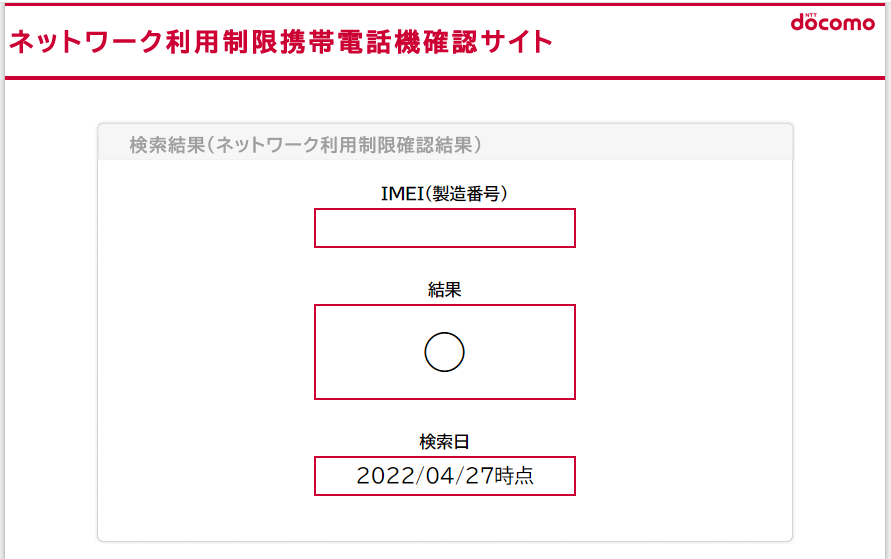Click the 結果 label

coord(444,290)
